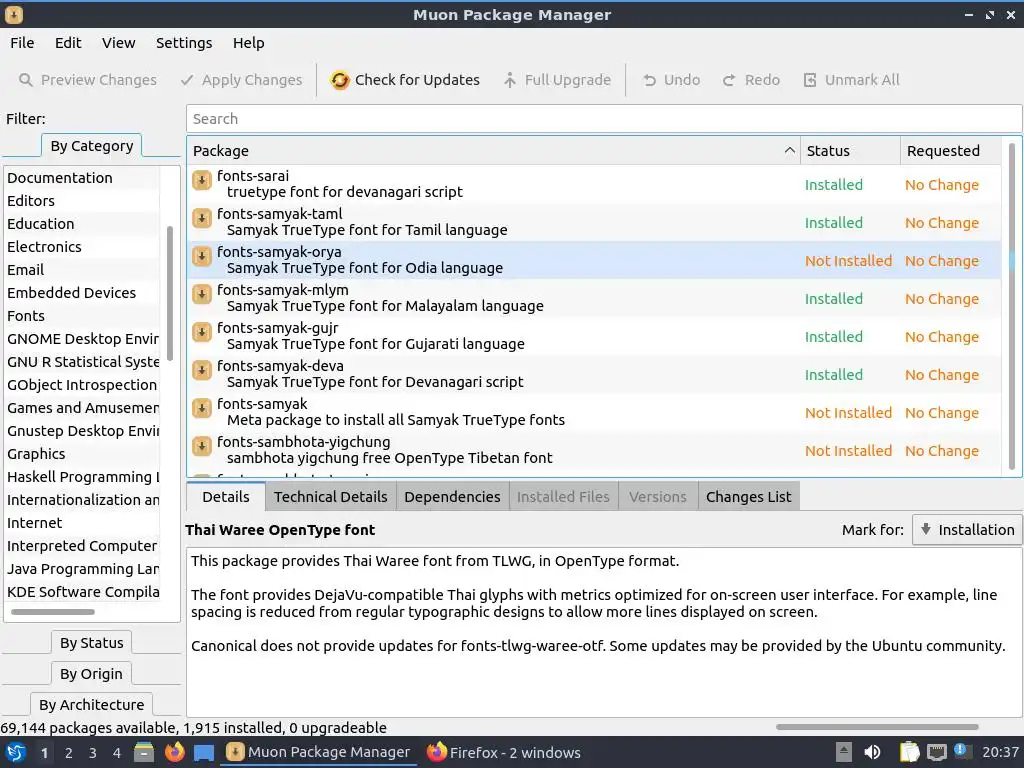Click the fonts-samyak-deva package icon
This screenshot has height=768, width=1024.
(x=202, y=370)
